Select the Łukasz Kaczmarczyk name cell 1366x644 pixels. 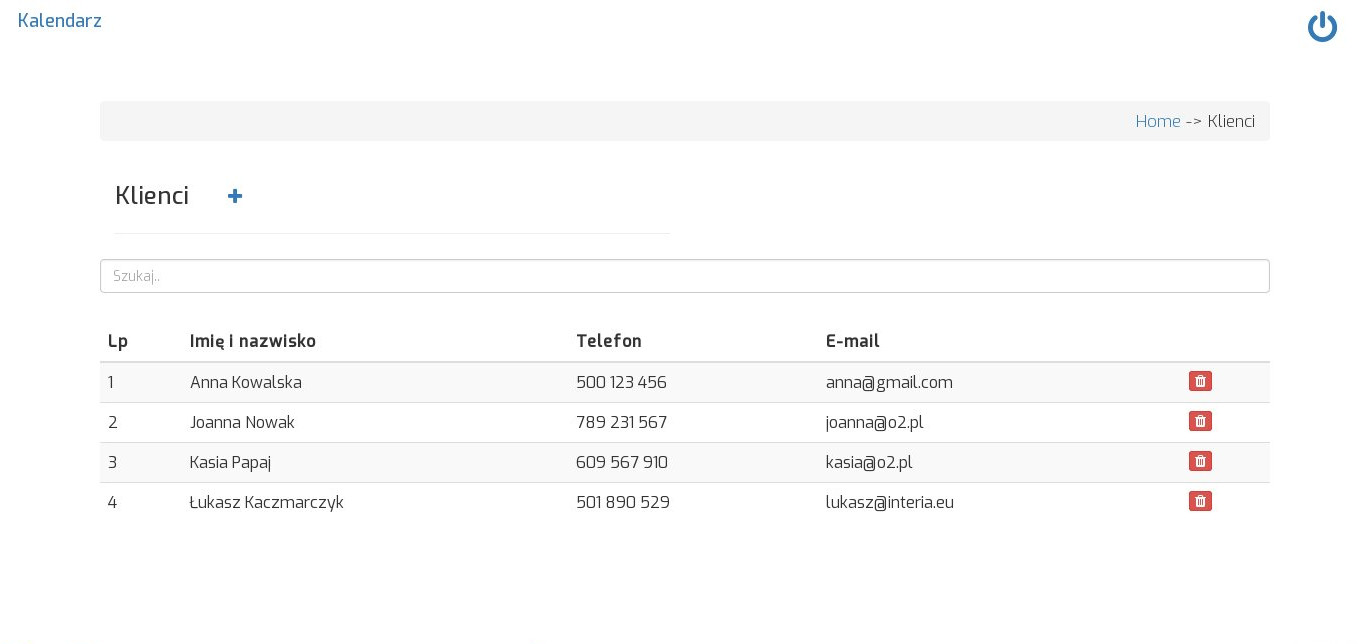click(x=267, y=502)
